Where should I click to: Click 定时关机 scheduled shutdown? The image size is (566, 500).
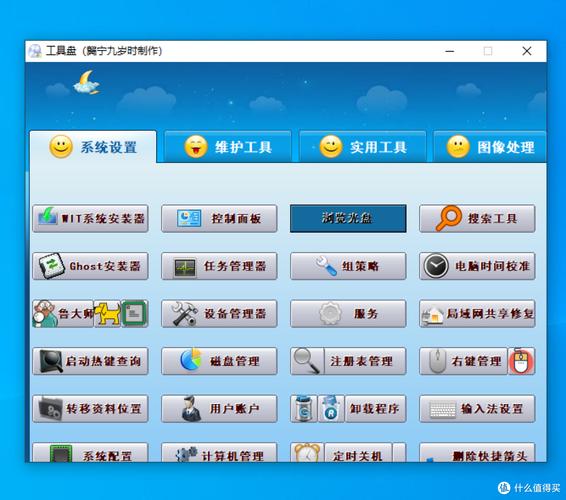pyautogui.click(x=358, y=453)
